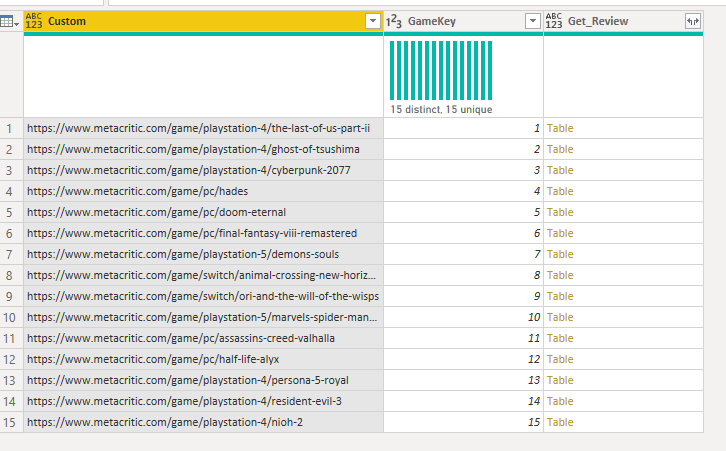Select the marvels-spider-man URL cell
This screenshot has width=726, height=451.
[204, 317]
